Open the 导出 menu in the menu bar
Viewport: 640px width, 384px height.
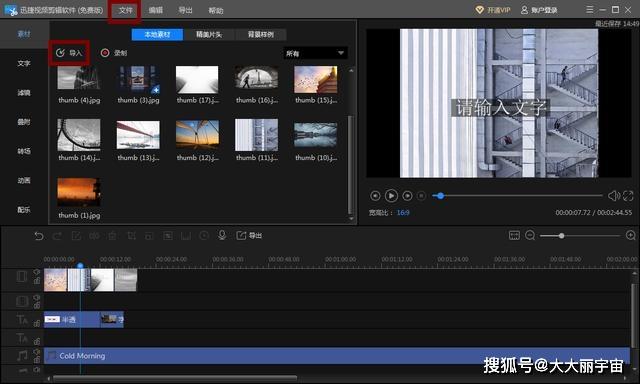(185, 10)
